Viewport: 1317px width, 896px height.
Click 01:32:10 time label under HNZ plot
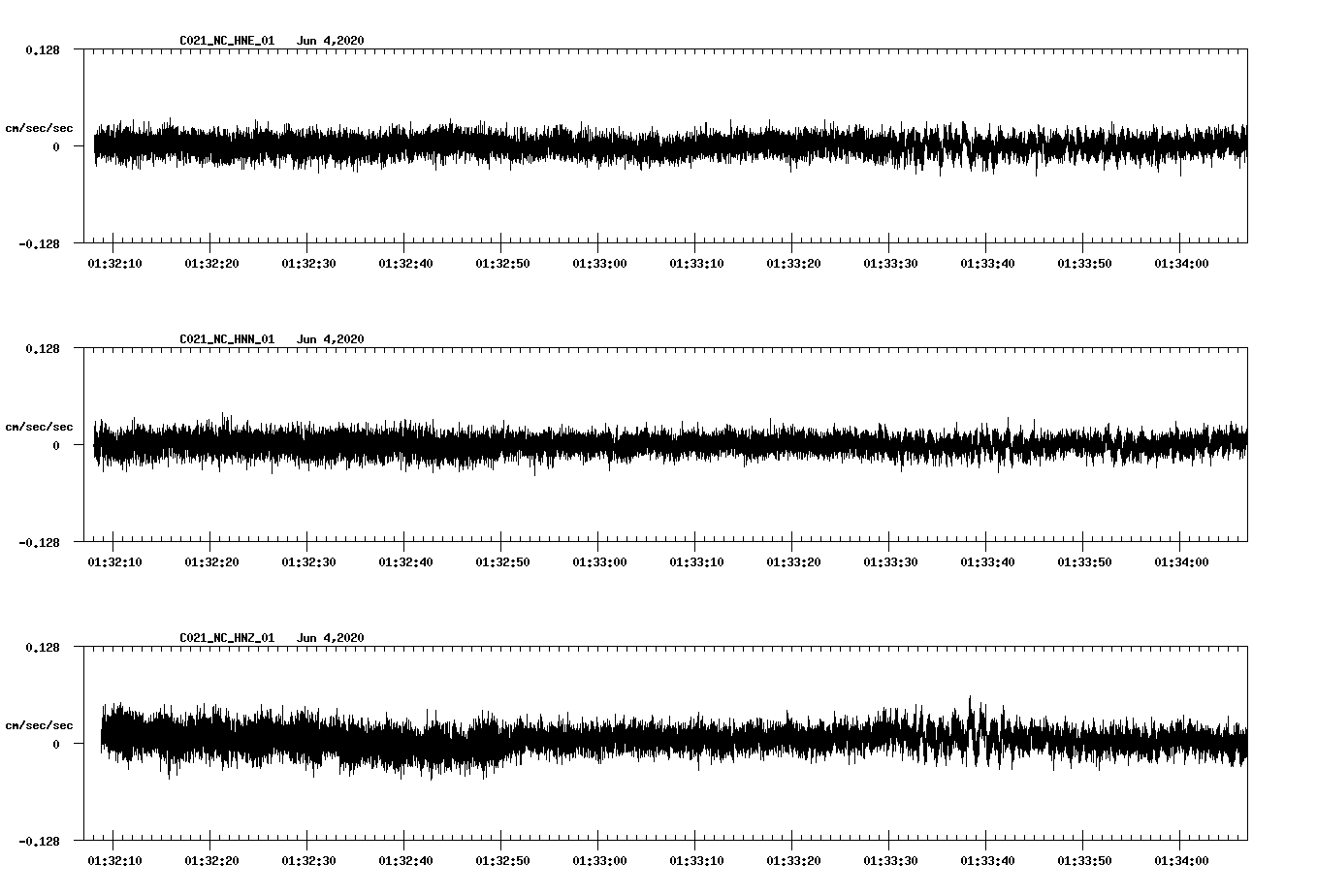pyautogui.click(x=114, y=861)
